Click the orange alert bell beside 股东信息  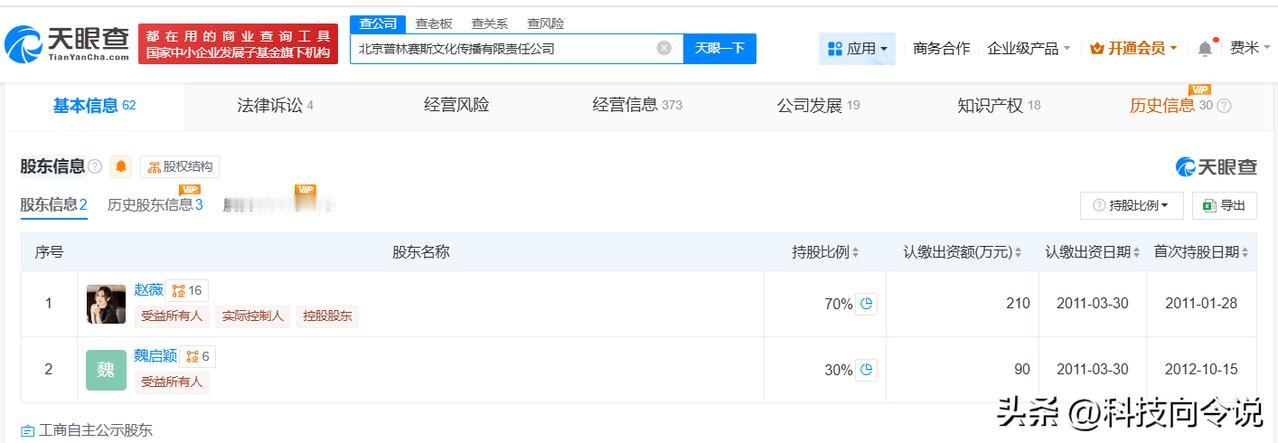coord(122,167)
